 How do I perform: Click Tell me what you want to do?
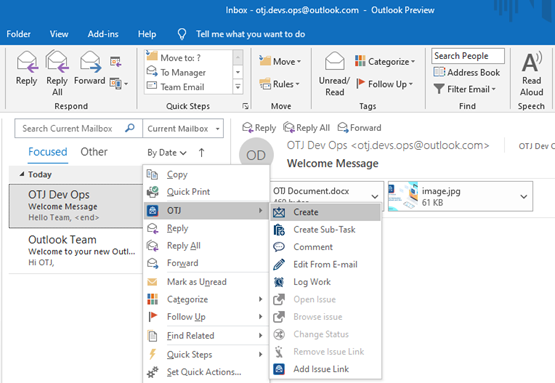[251, 34]
